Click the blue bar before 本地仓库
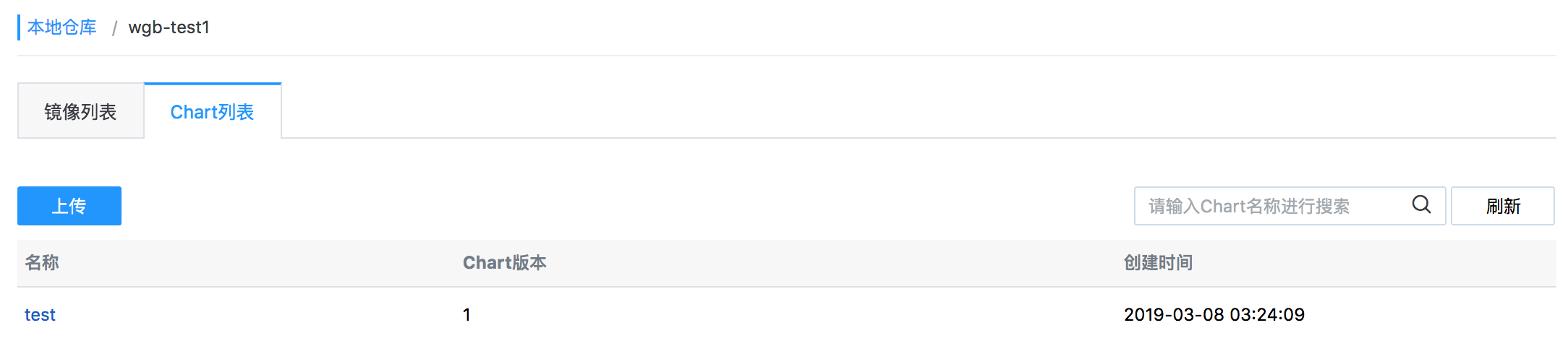The width and height of the screenshot is (1568, 354). click(x=19, y=27)
